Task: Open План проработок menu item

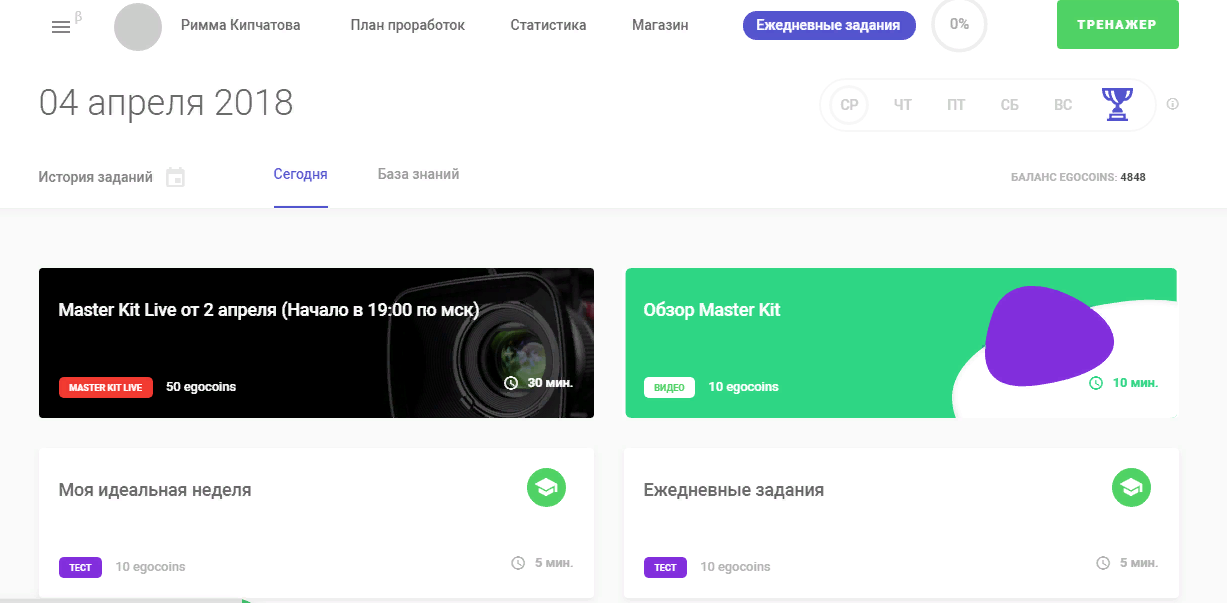Action: (408, 25)
